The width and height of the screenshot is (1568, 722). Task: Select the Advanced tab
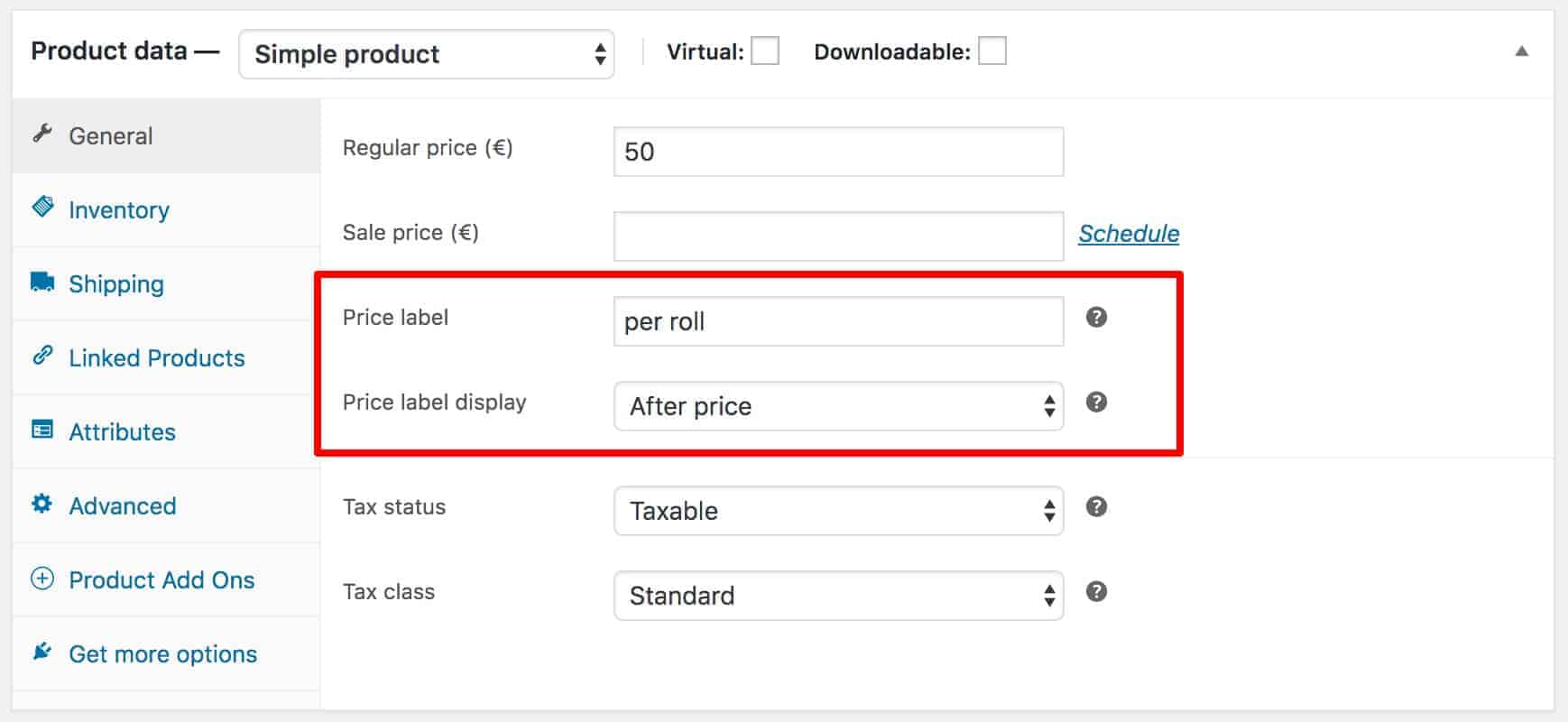tap(166, 505)
